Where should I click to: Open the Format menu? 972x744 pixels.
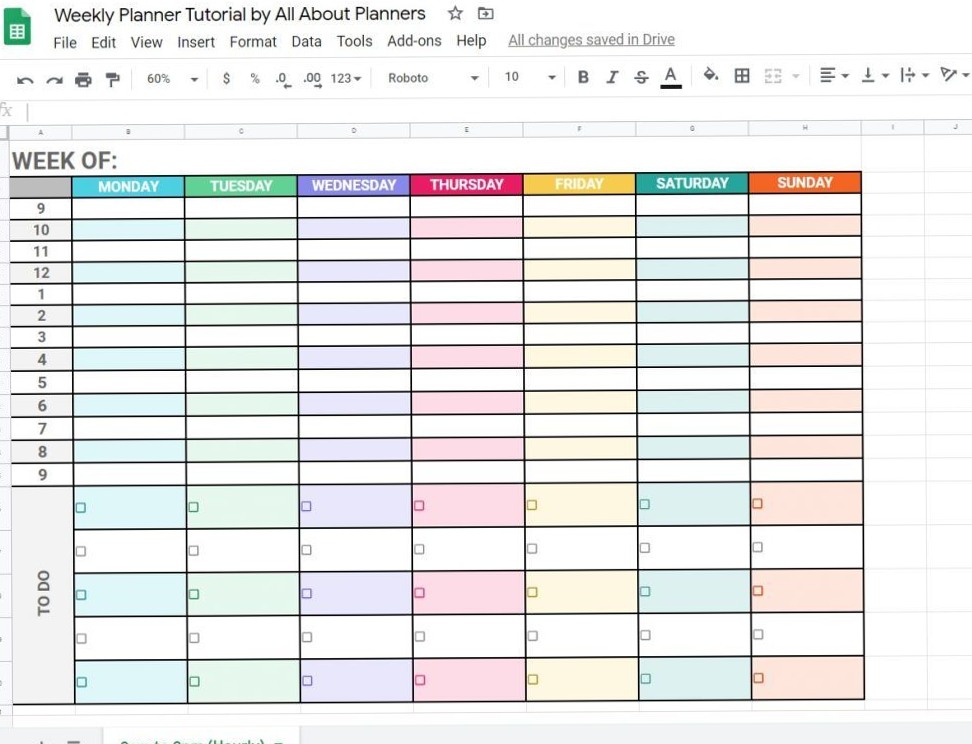[x=253, y=42]
